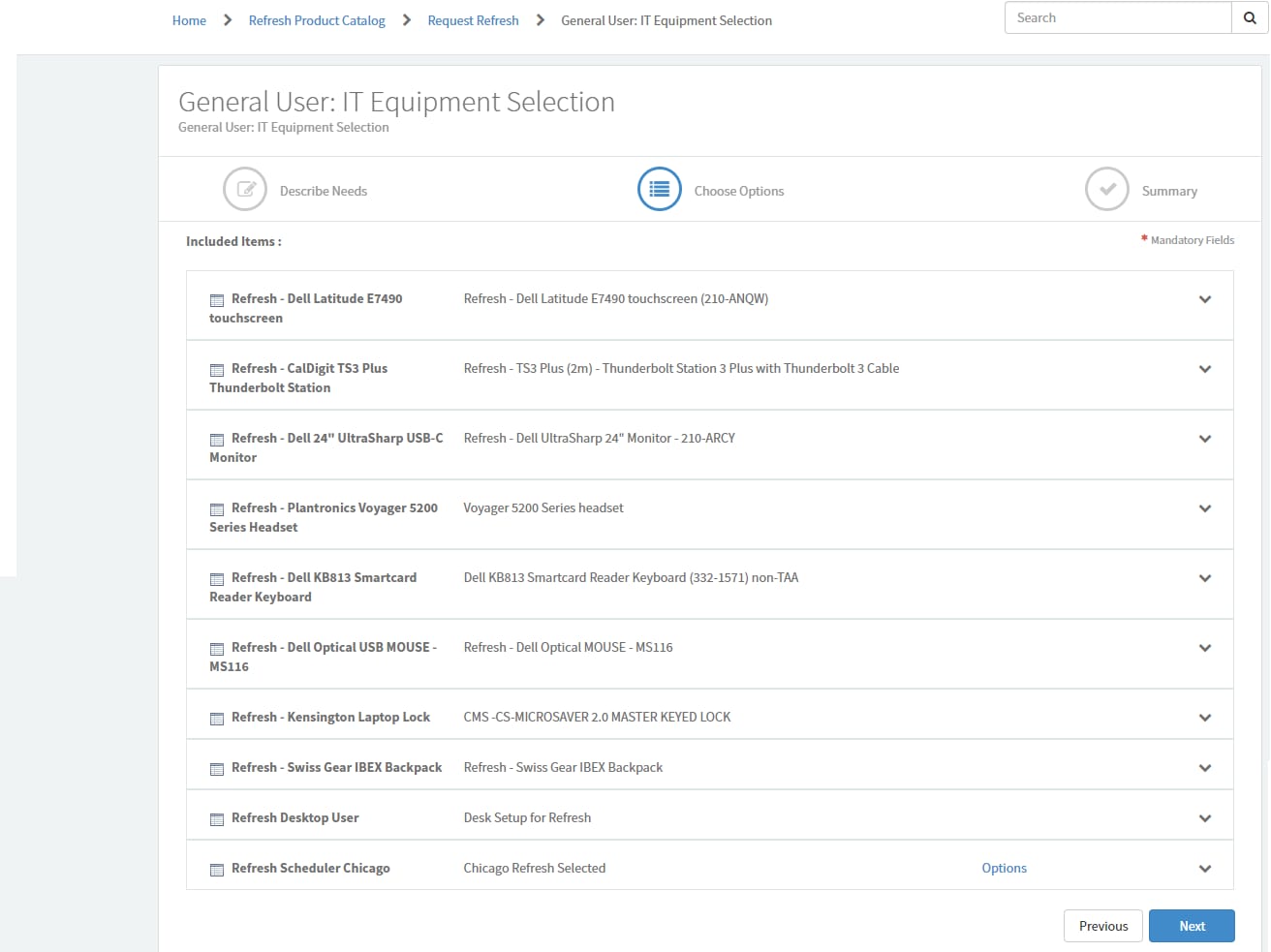
Task: Focus the Search input field
Action: (x=1118, y=17)
